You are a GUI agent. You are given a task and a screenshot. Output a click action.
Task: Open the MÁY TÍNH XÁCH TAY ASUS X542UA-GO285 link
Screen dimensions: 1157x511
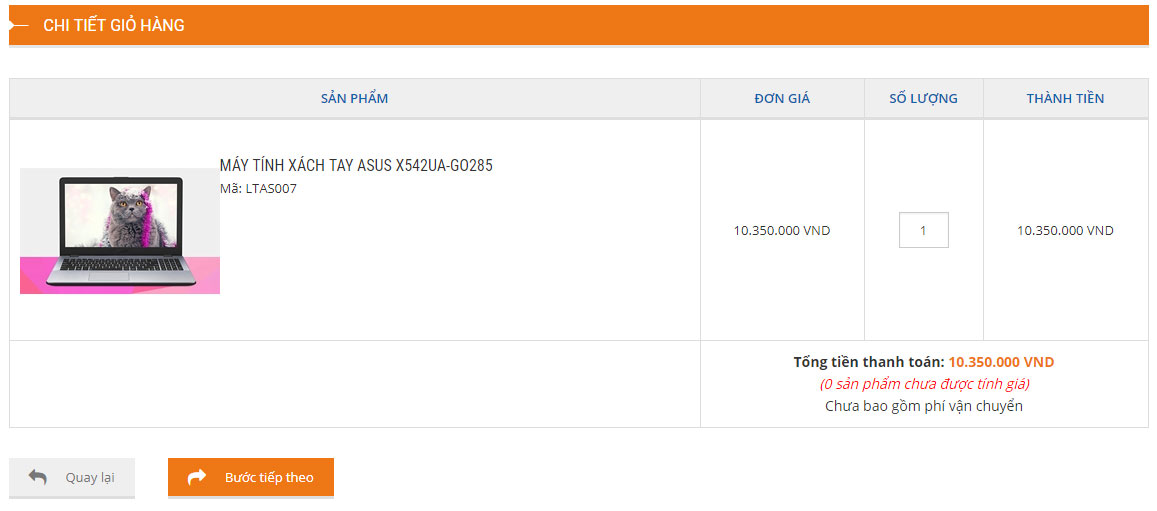coord(356,166)
